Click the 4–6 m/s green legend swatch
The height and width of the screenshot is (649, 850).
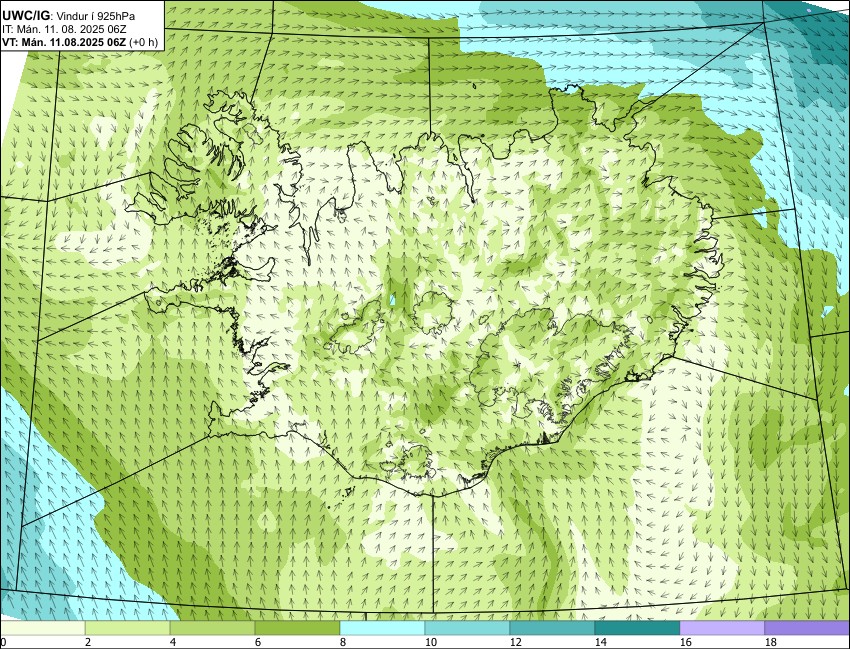(x=212, y=628)
